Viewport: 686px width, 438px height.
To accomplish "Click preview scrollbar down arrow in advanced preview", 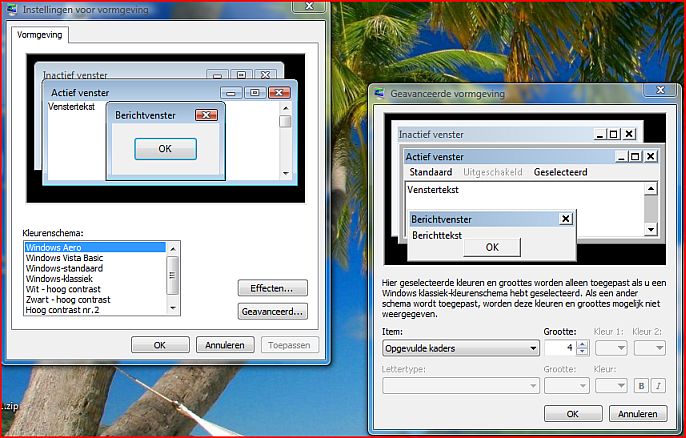I will (x=651, y=229).
